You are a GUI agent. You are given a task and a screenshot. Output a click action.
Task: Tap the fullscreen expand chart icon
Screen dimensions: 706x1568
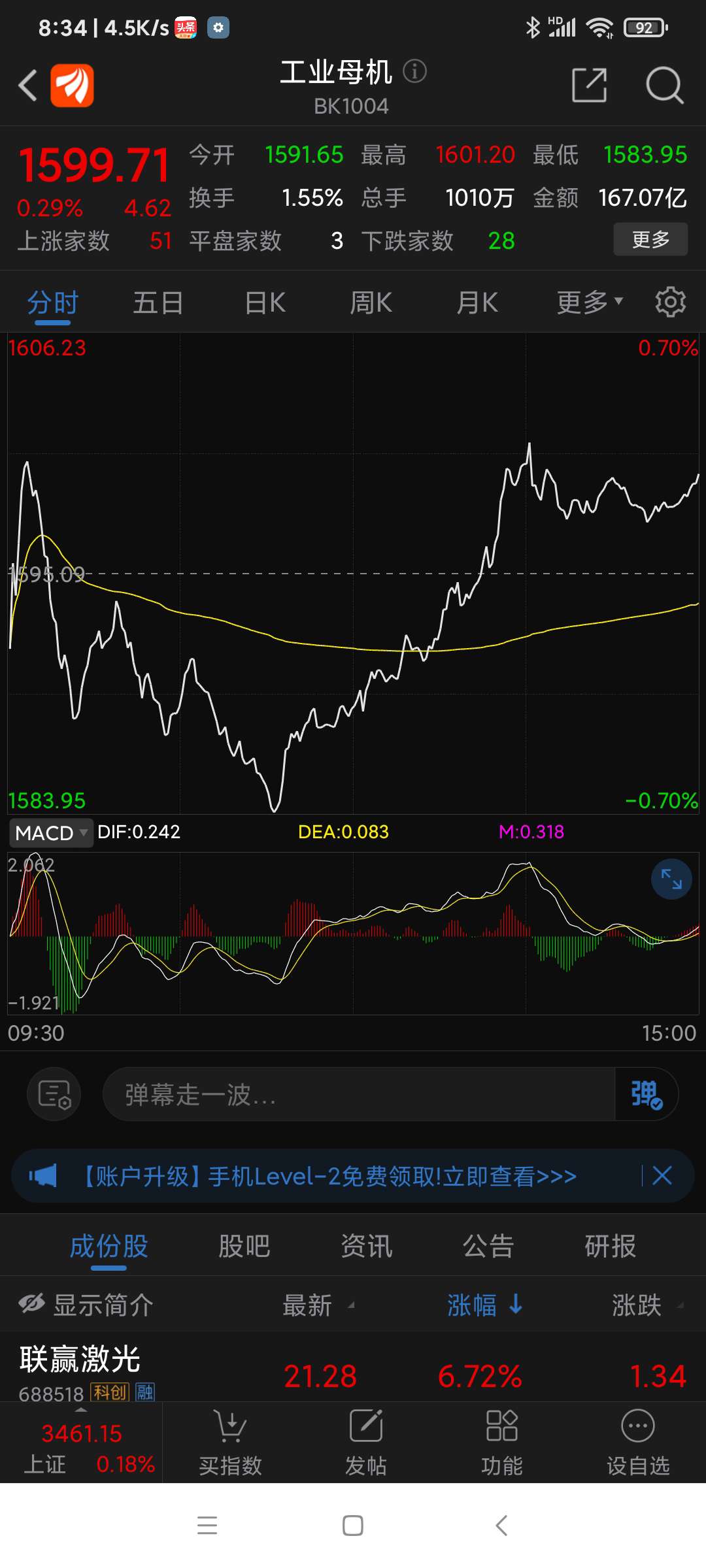click(671, 879)
